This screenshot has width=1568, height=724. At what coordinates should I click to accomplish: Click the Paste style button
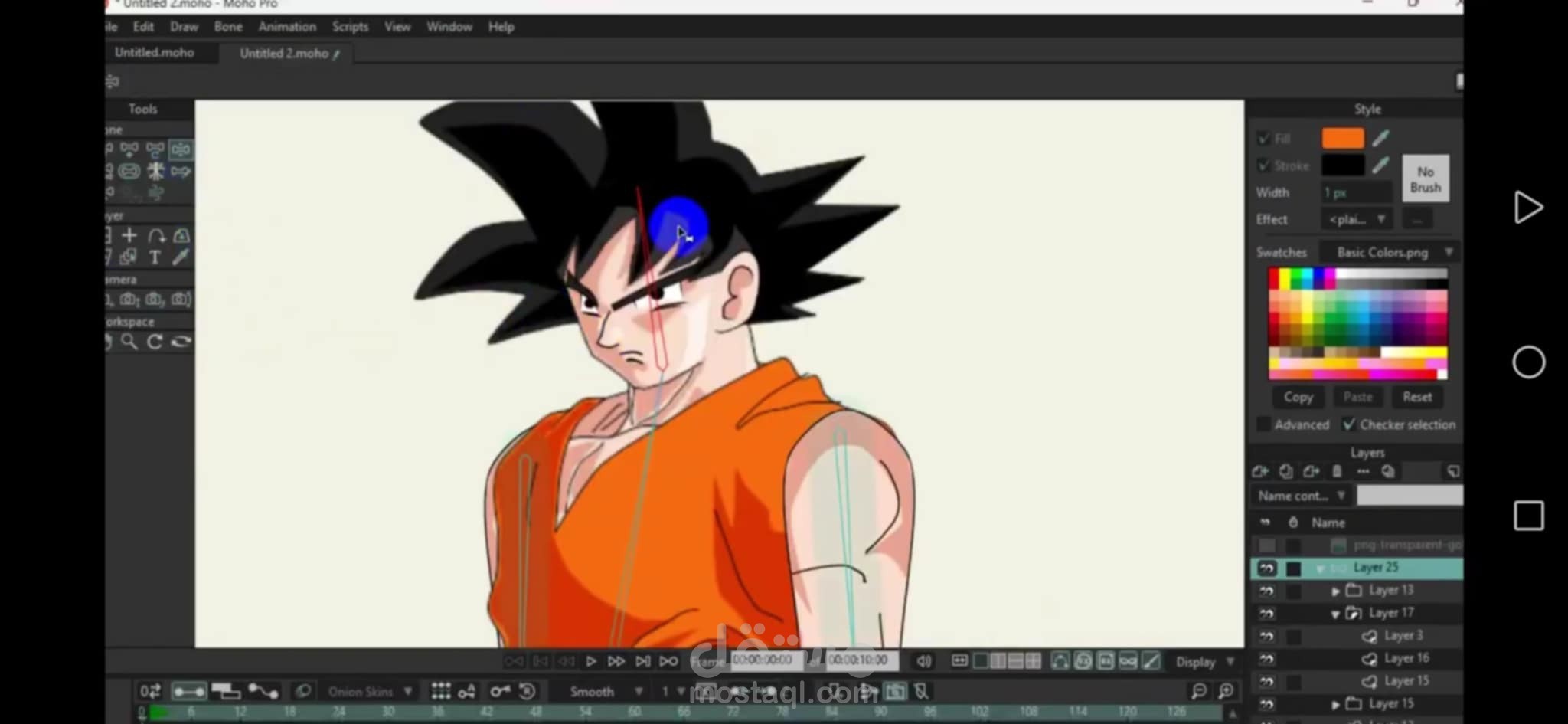(x=1357, y=397)
